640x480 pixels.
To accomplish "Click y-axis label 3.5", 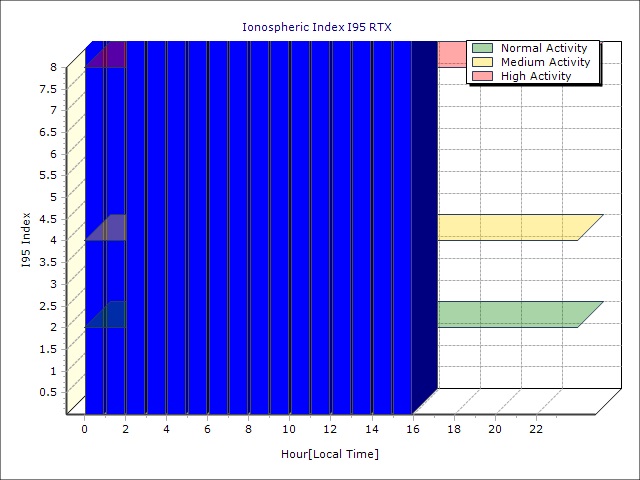I will [x=48, y=262].
